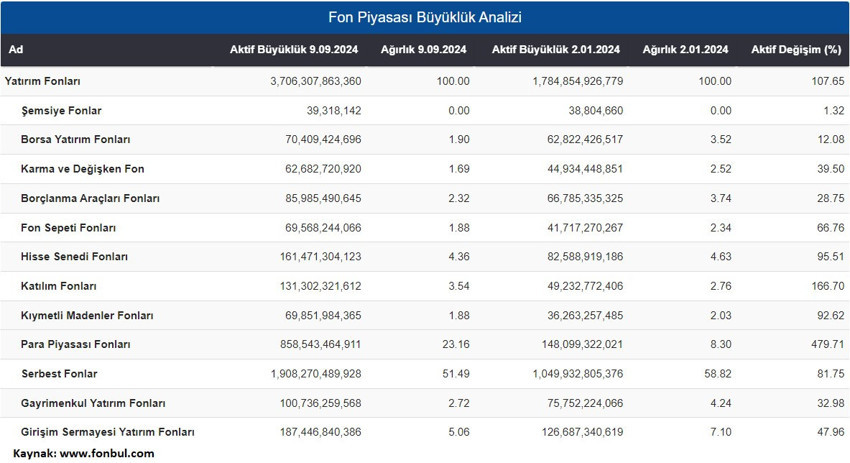This screenshot has width=850, height=463.
Task: Click the Katılım Fonları row label
Action: [61, 286]
